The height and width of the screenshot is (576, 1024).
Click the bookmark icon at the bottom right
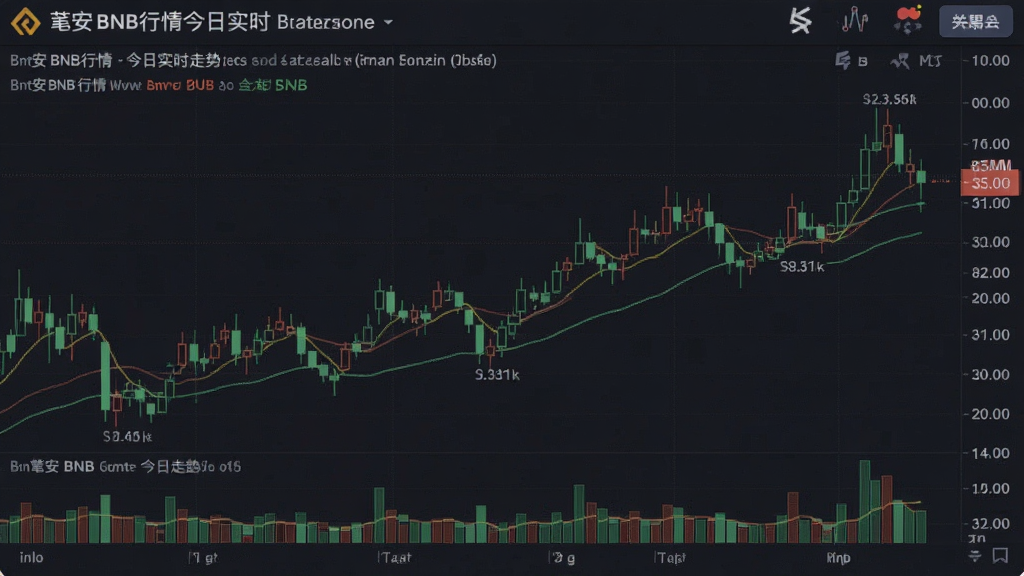pyautogui.click(x=1000, y=556)
